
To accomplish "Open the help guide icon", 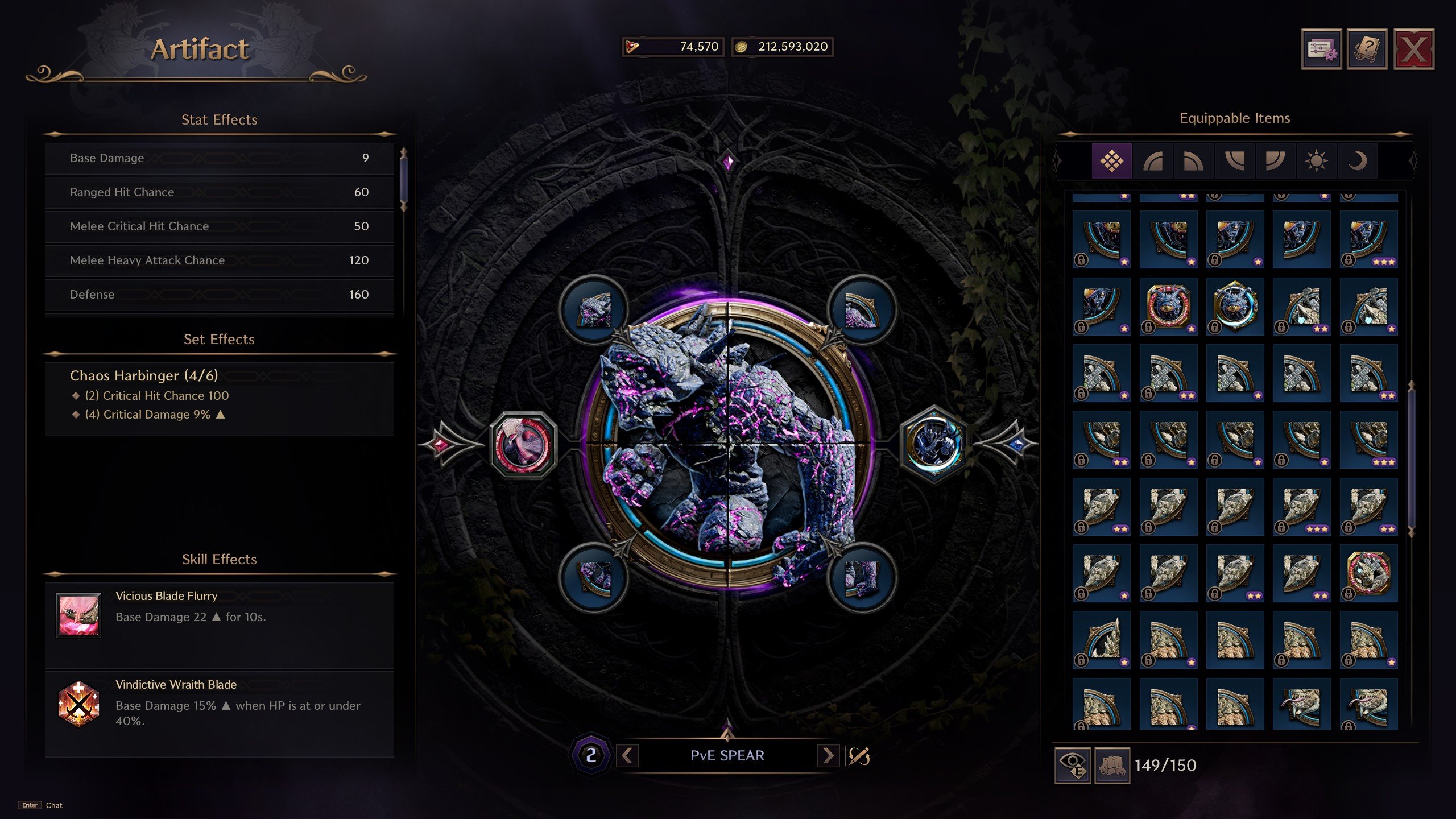I will point(1367,49).
